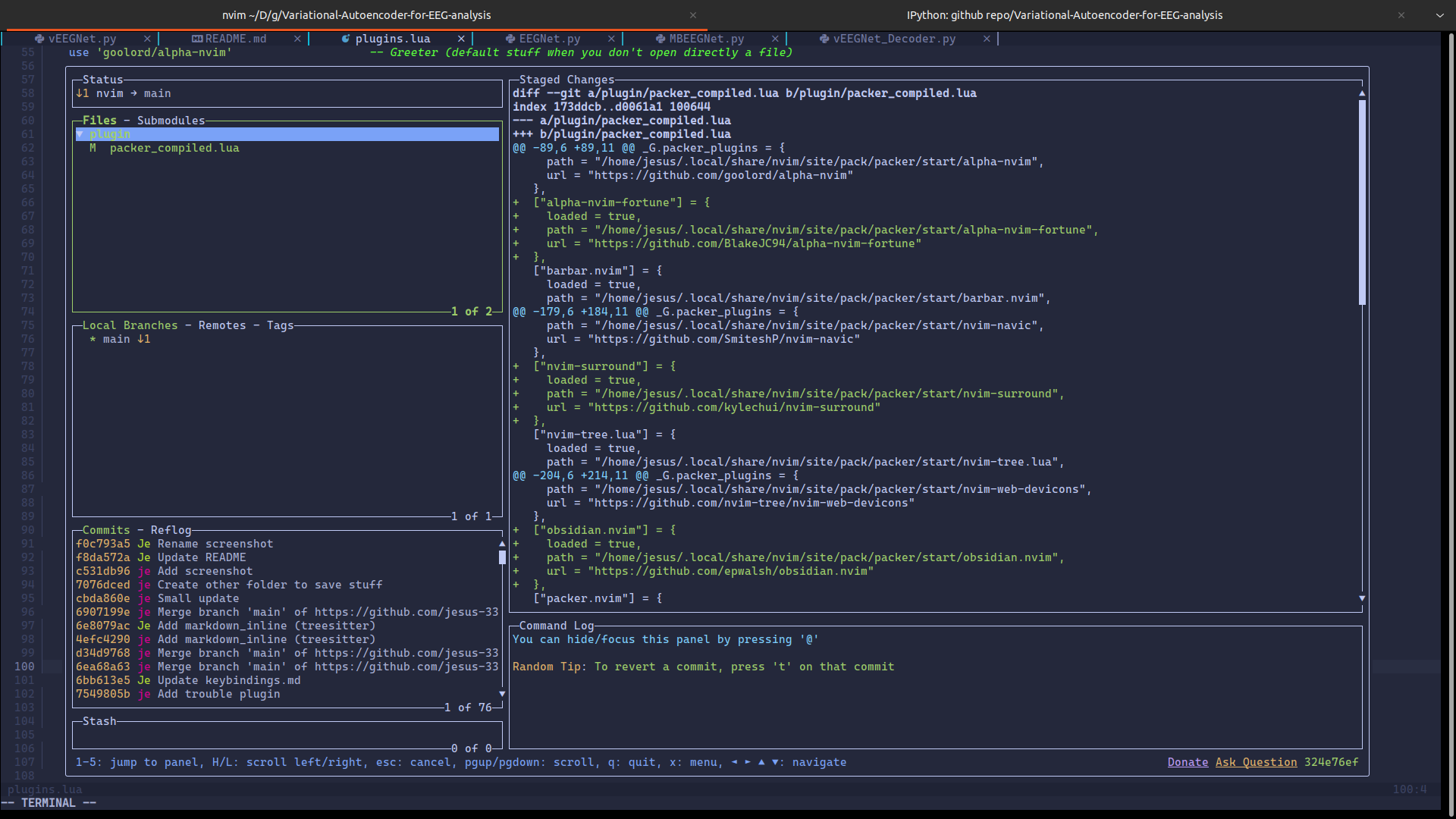
Task: Click the Commits panel scrollbar thumb
Action: 502,557
